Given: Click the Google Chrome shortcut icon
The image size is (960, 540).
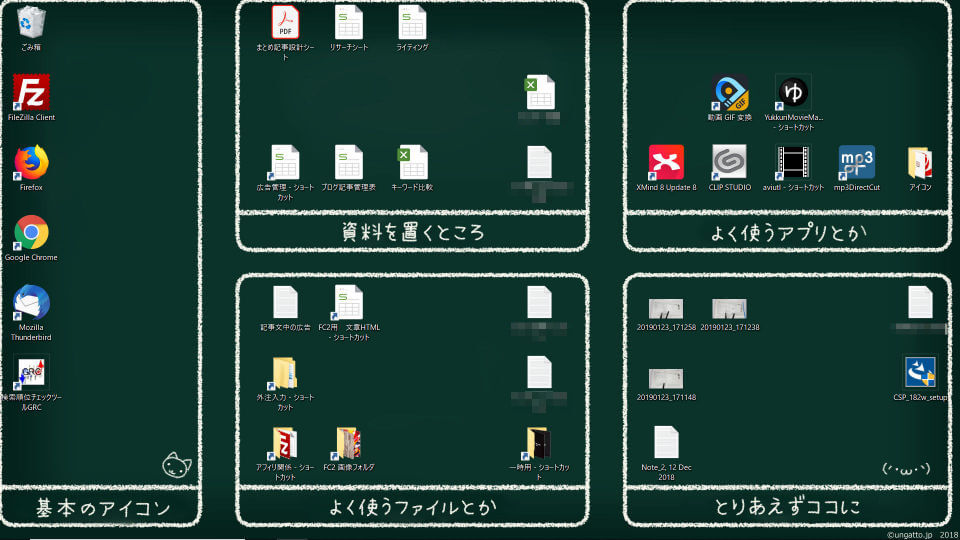Looking at the screenshot, I should [x=31, y=233].
